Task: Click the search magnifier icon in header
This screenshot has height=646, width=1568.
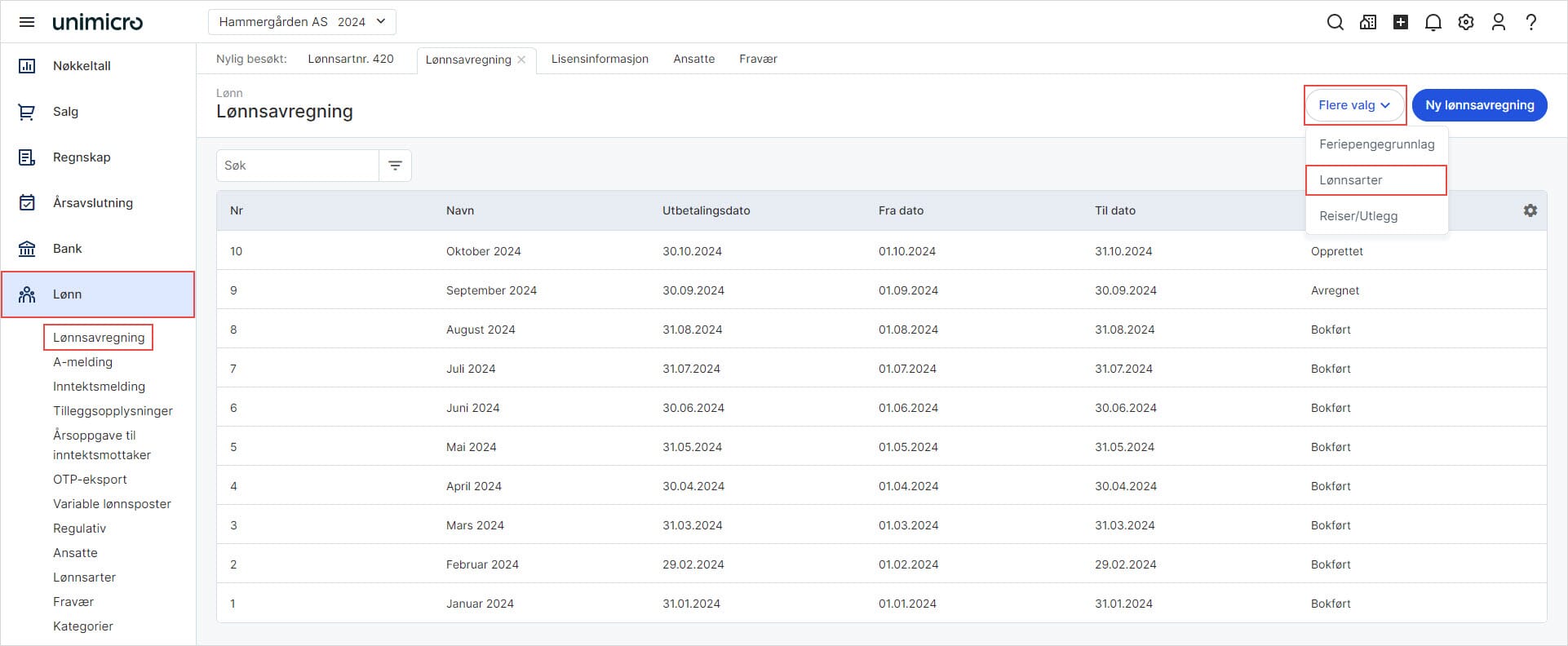Action: click(x=1335, y=22)
